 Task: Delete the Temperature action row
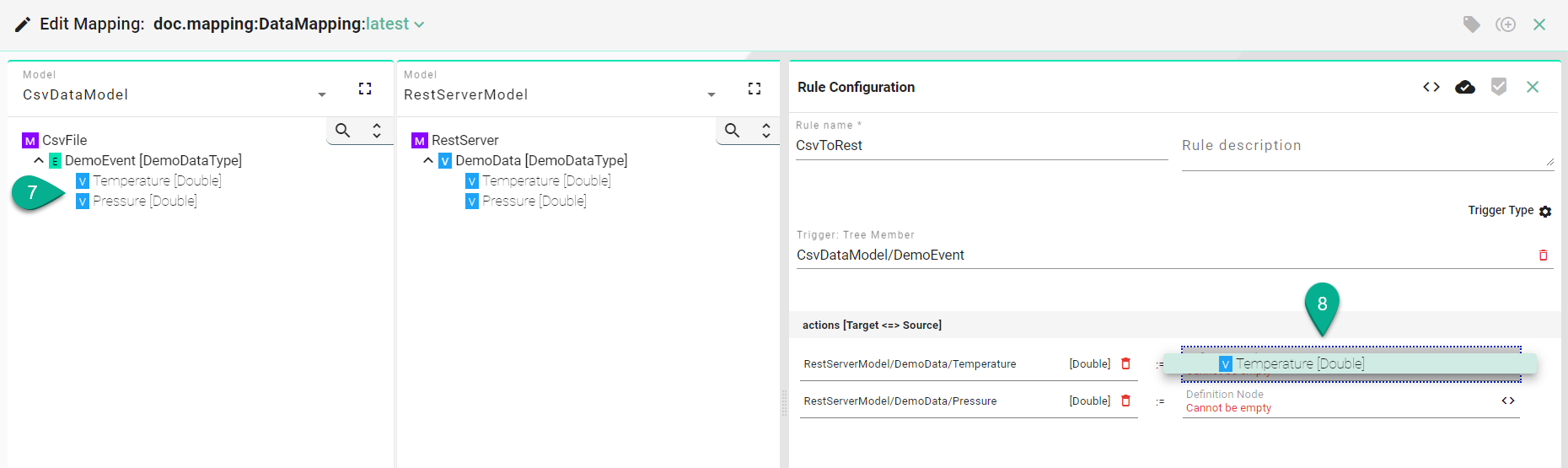tap(1125, 363)
